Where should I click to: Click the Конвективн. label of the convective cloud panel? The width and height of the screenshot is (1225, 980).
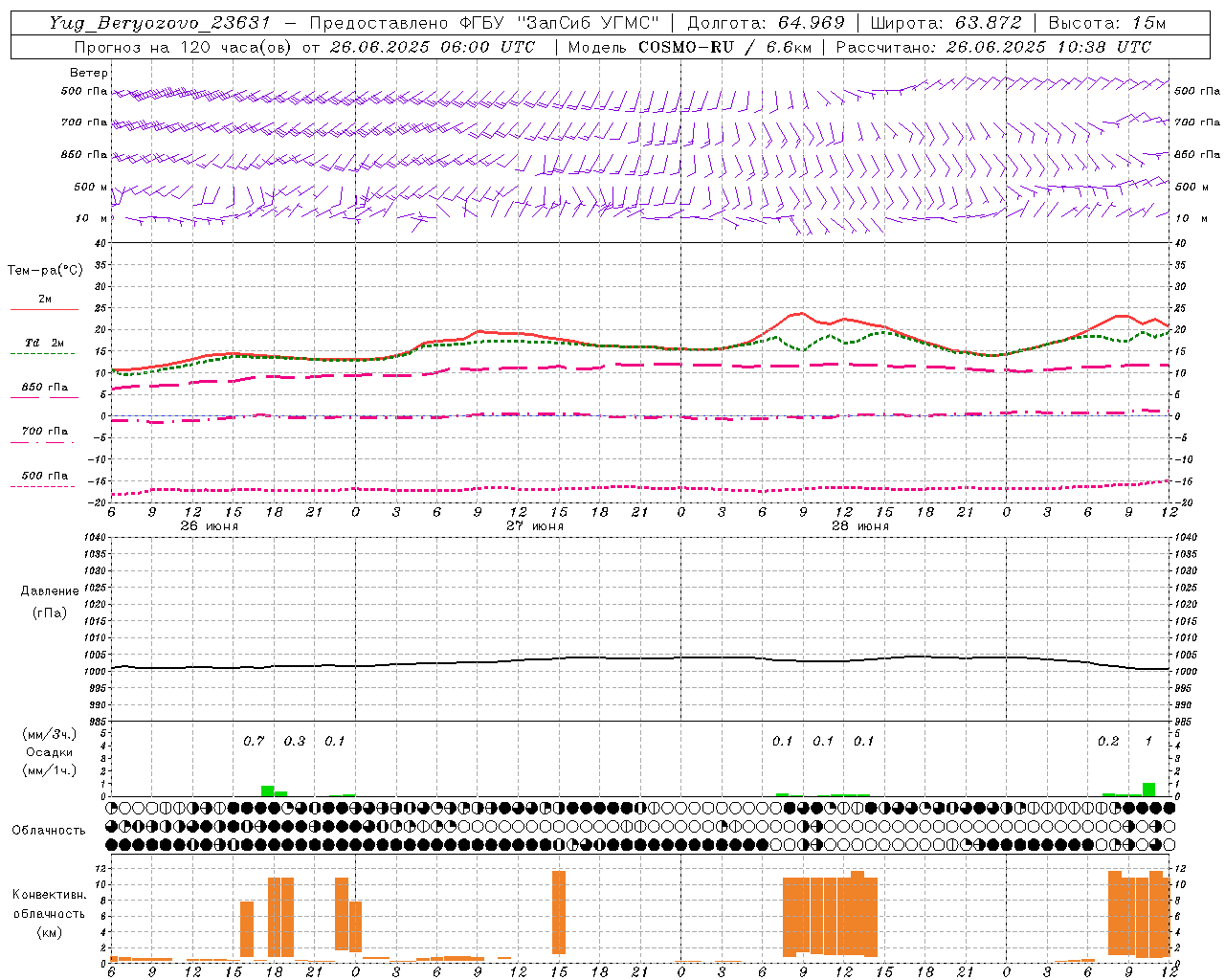click(49, 895)
